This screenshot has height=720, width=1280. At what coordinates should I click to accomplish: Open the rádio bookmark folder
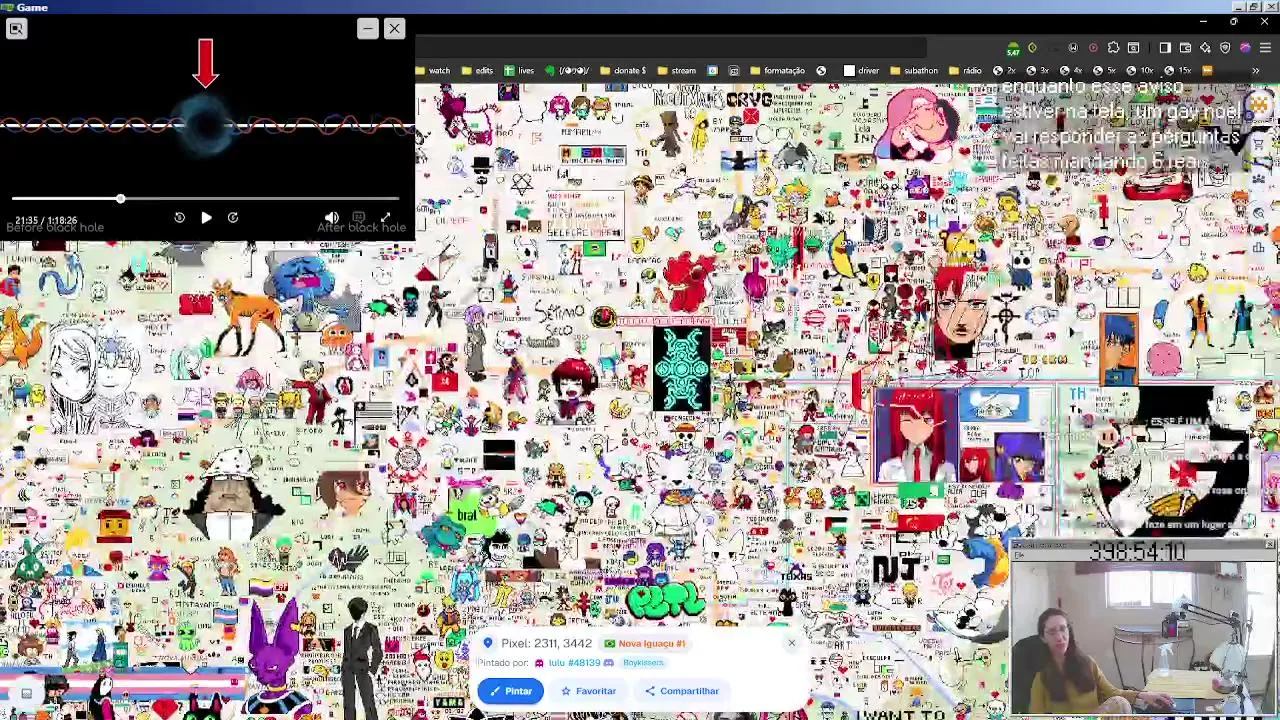pyautogui.click(x=965, y=71)
